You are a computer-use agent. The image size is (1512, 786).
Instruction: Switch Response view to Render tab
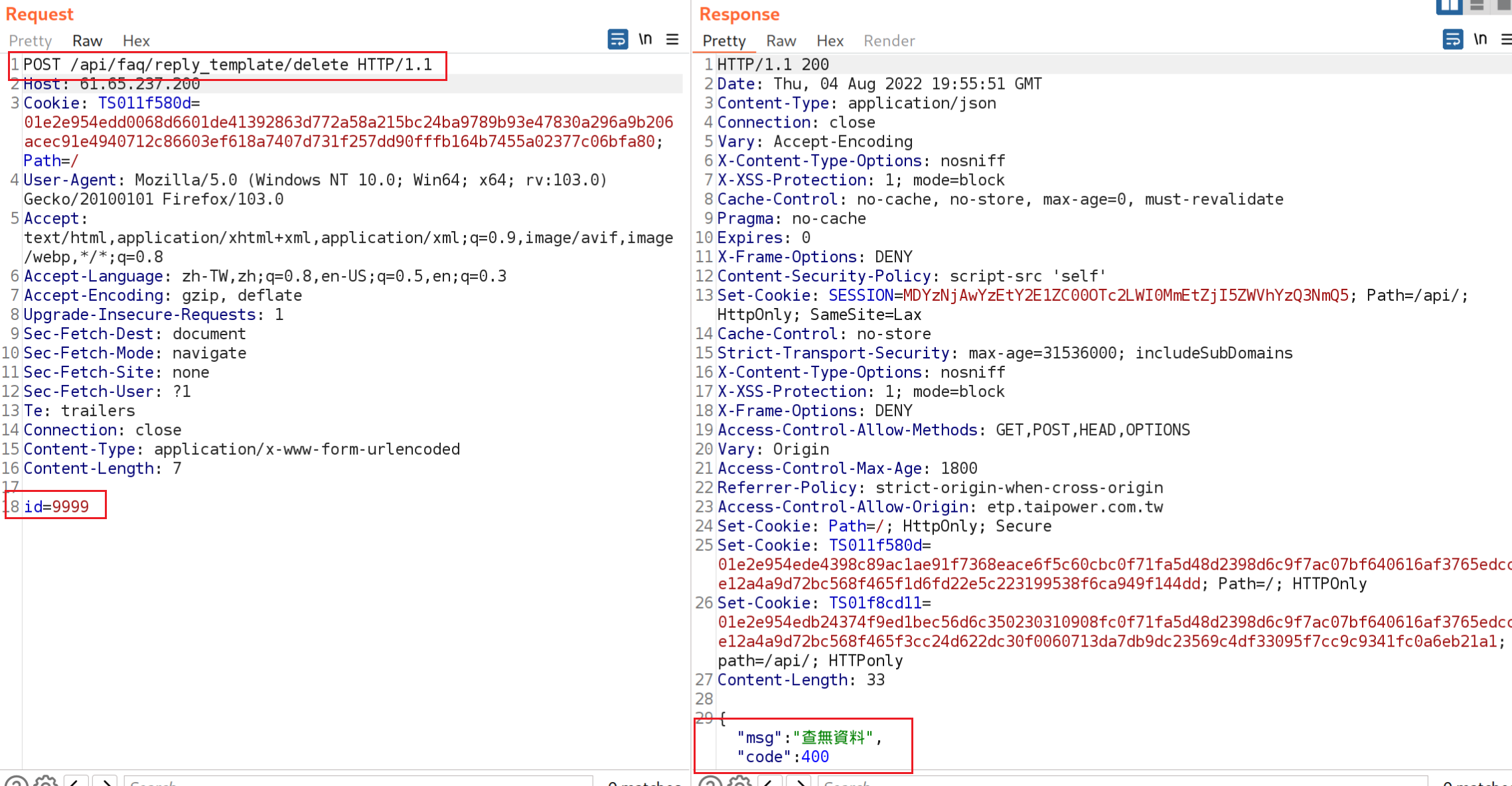point(889,40)
